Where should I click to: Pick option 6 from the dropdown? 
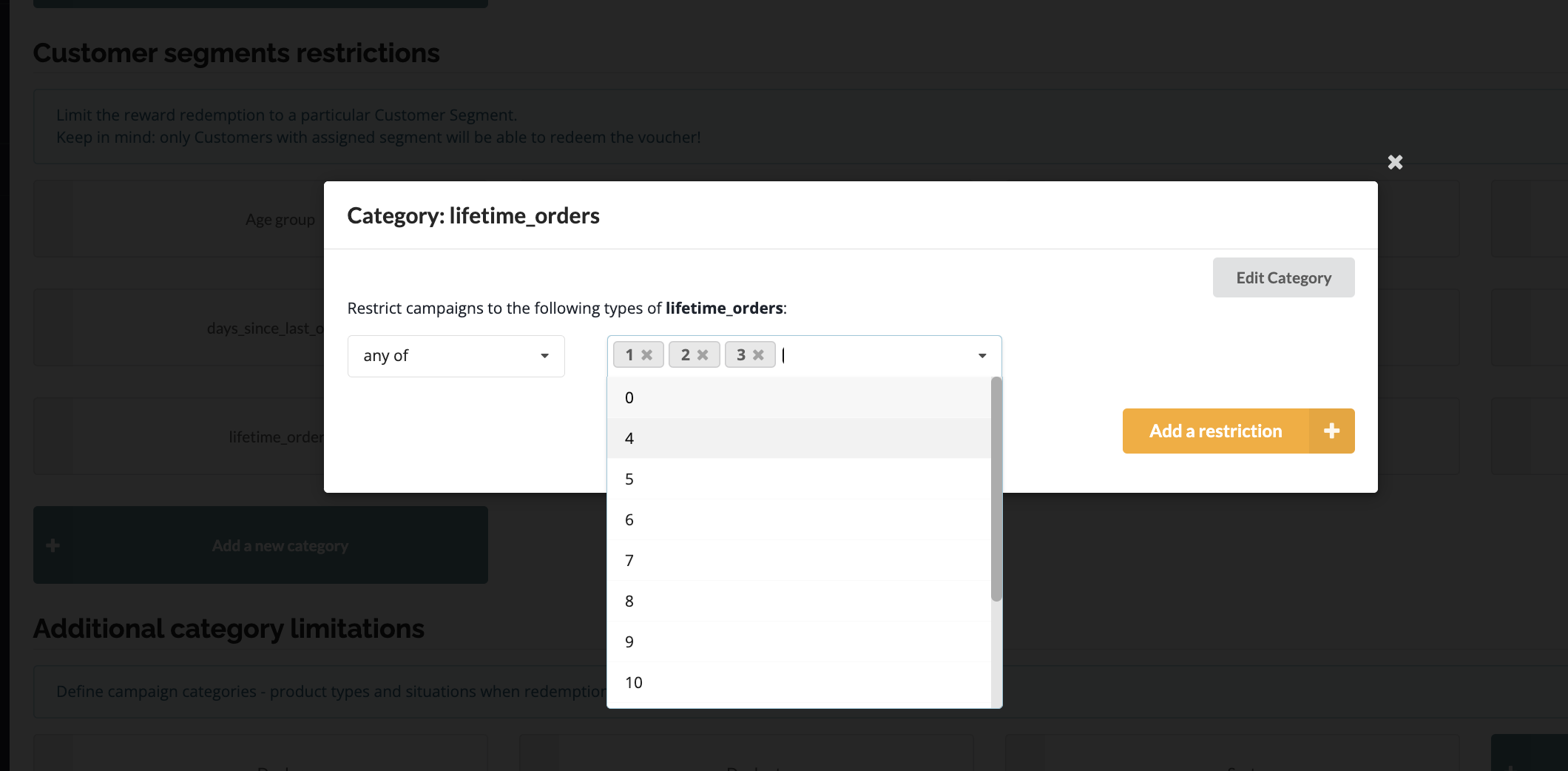(799, 519)
